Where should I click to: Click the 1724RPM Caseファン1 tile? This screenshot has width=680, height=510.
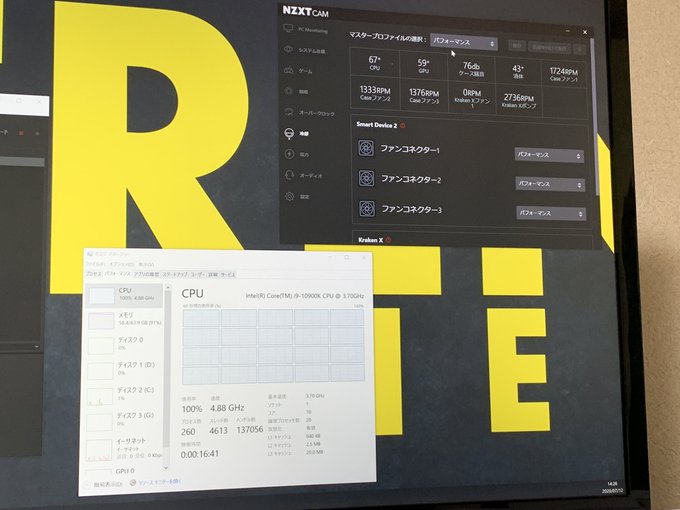(563, 74)
